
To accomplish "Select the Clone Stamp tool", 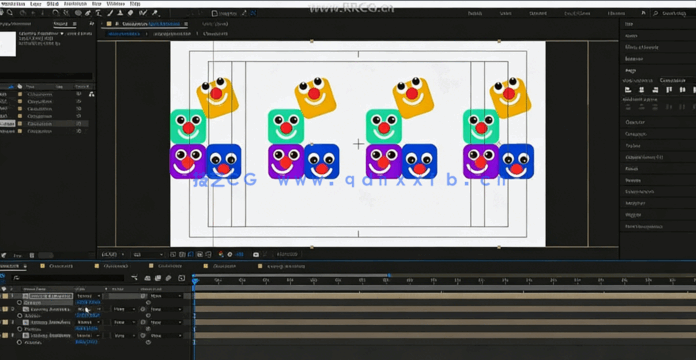I will [120, 13].
